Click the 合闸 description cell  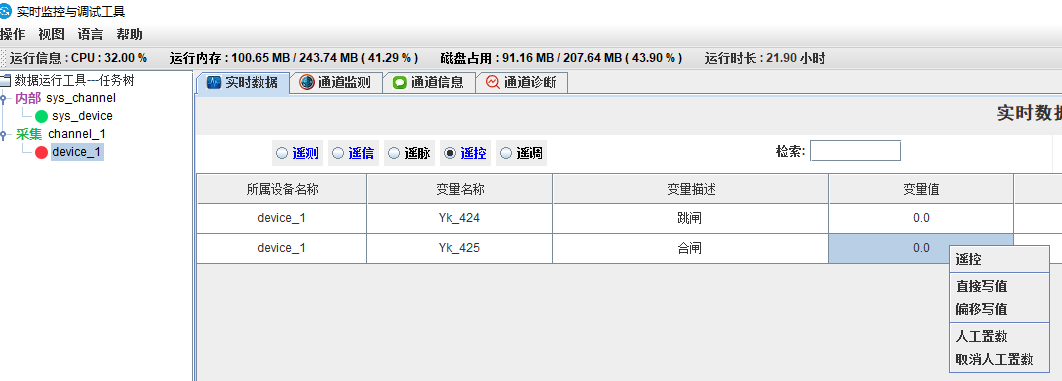(691, 248)
